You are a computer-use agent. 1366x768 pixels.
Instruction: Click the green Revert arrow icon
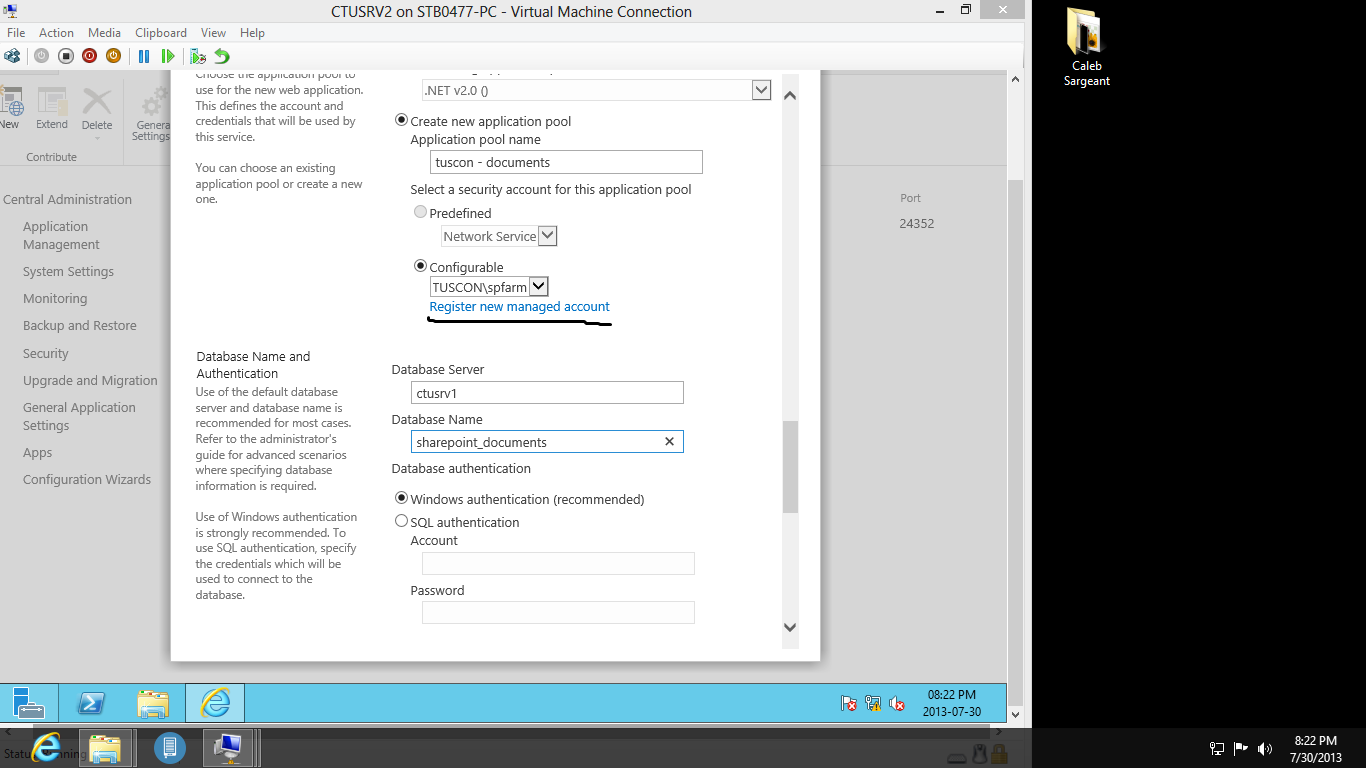coord(222,56)
